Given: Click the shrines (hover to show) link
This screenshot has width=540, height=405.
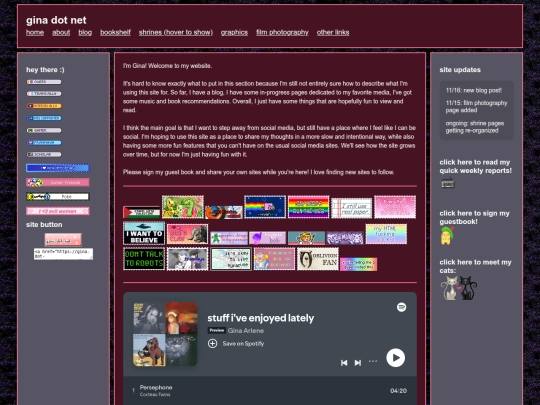Looking at the screenshot, I should (x=176, y=32).
